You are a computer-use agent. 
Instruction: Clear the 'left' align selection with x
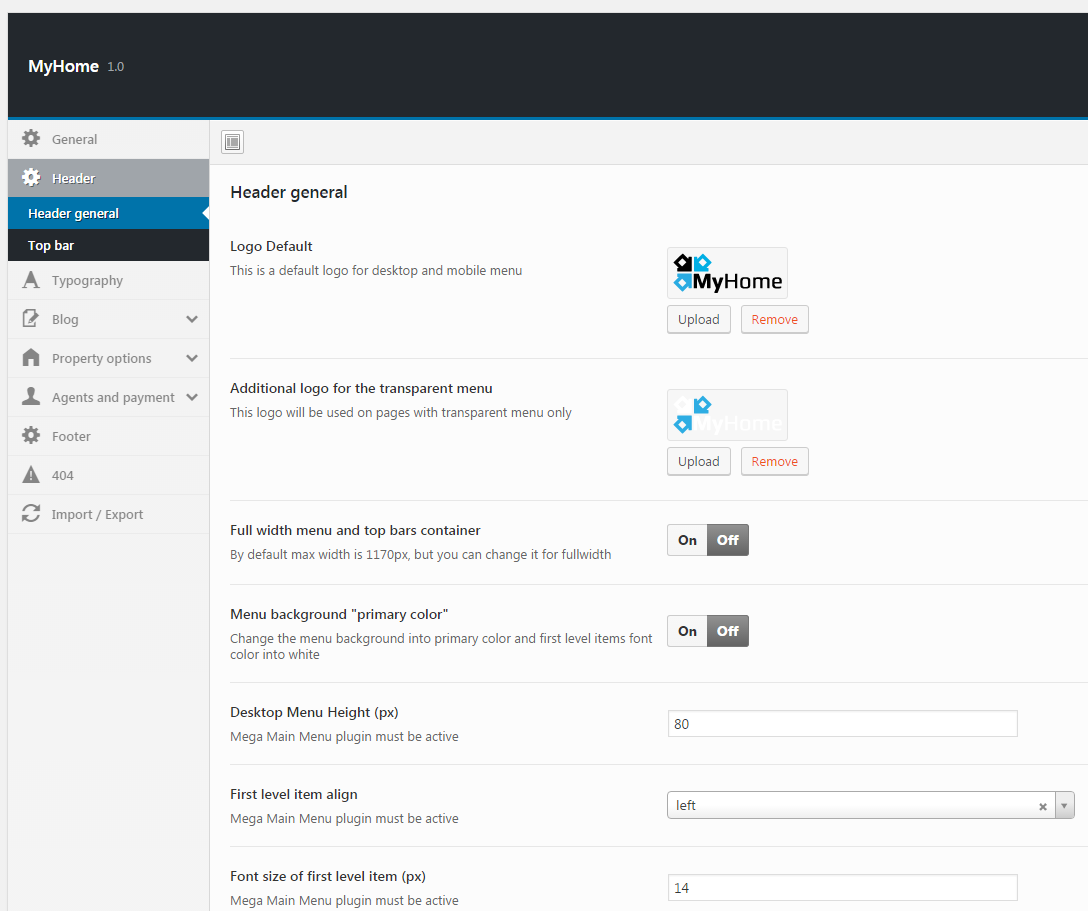tap(1042, 806)
